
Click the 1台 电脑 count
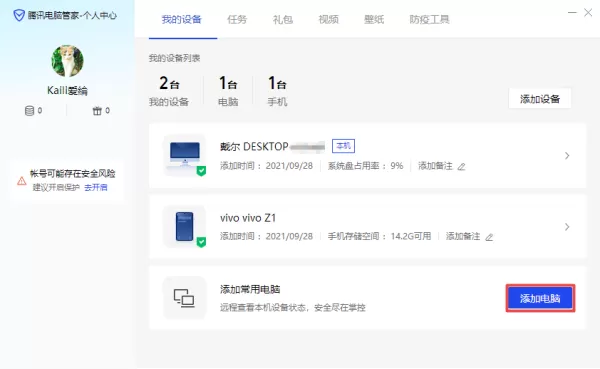click(228, 91)
